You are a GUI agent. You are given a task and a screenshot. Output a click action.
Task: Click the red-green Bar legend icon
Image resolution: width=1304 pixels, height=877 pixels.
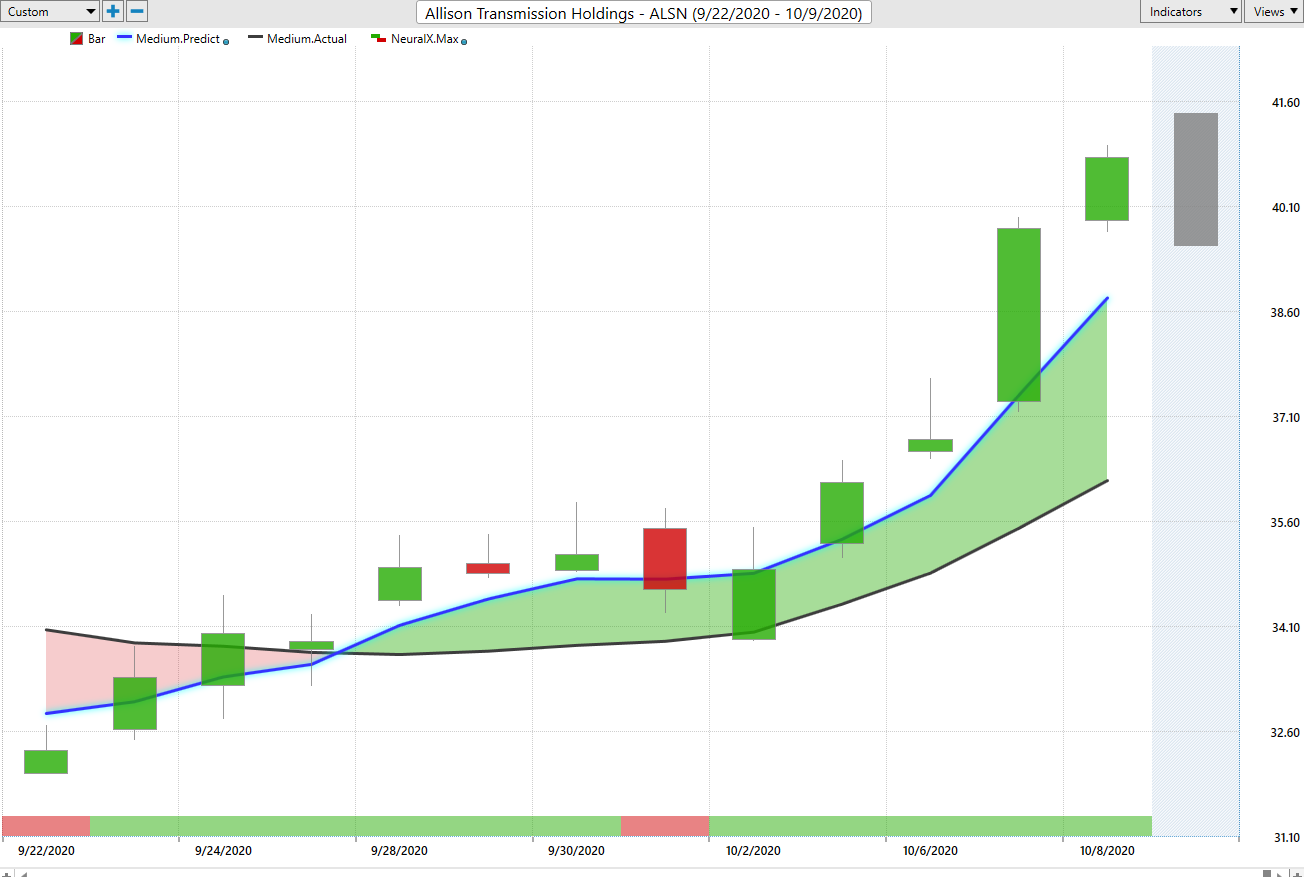77,39
